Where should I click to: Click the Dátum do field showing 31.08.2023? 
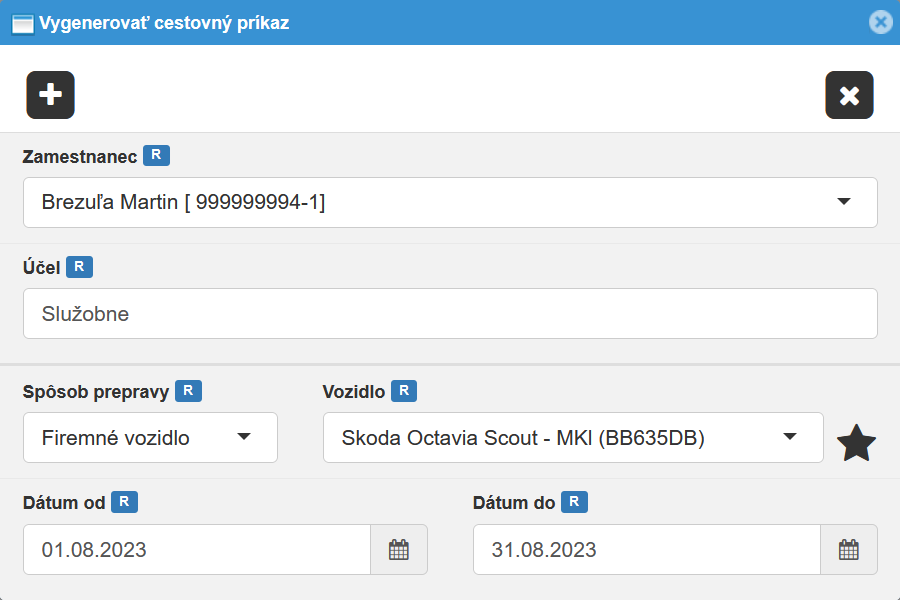tap(647, 549)
